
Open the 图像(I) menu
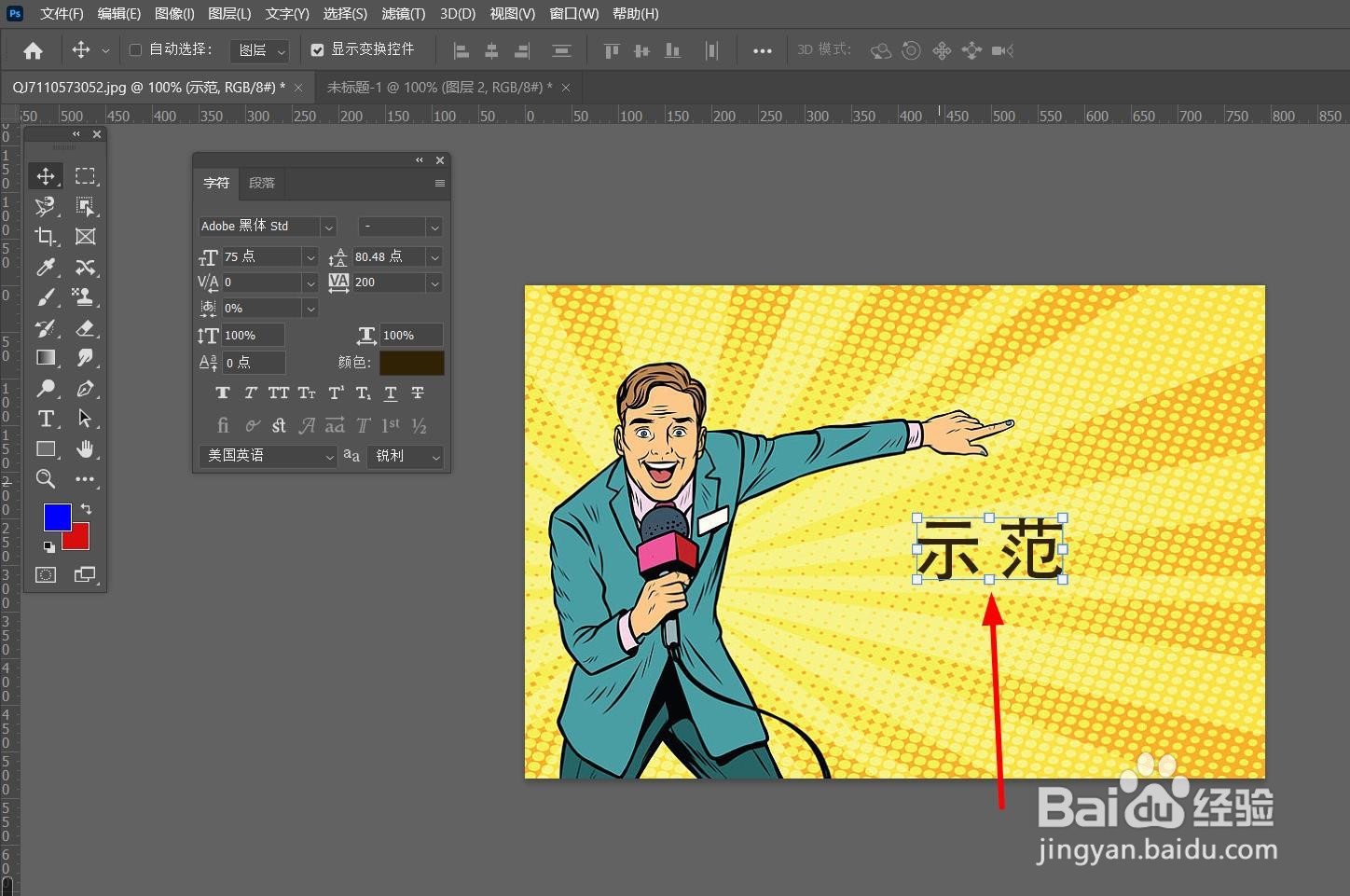[174, 14]
